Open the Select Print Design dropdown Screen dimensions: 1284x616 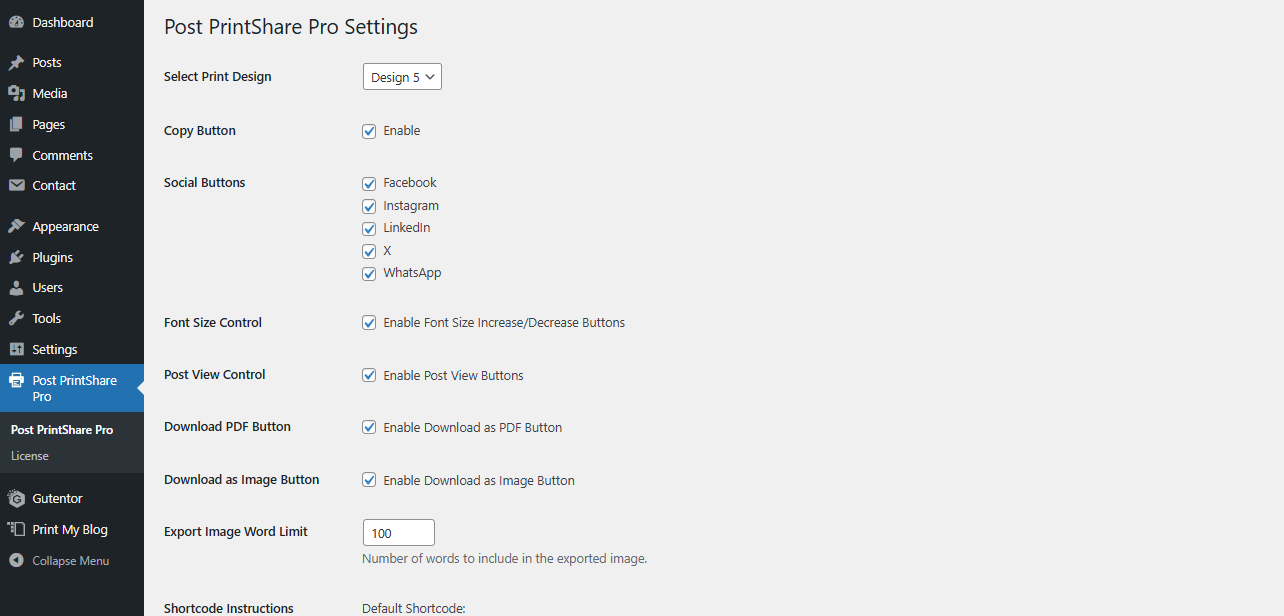[402, 77]
